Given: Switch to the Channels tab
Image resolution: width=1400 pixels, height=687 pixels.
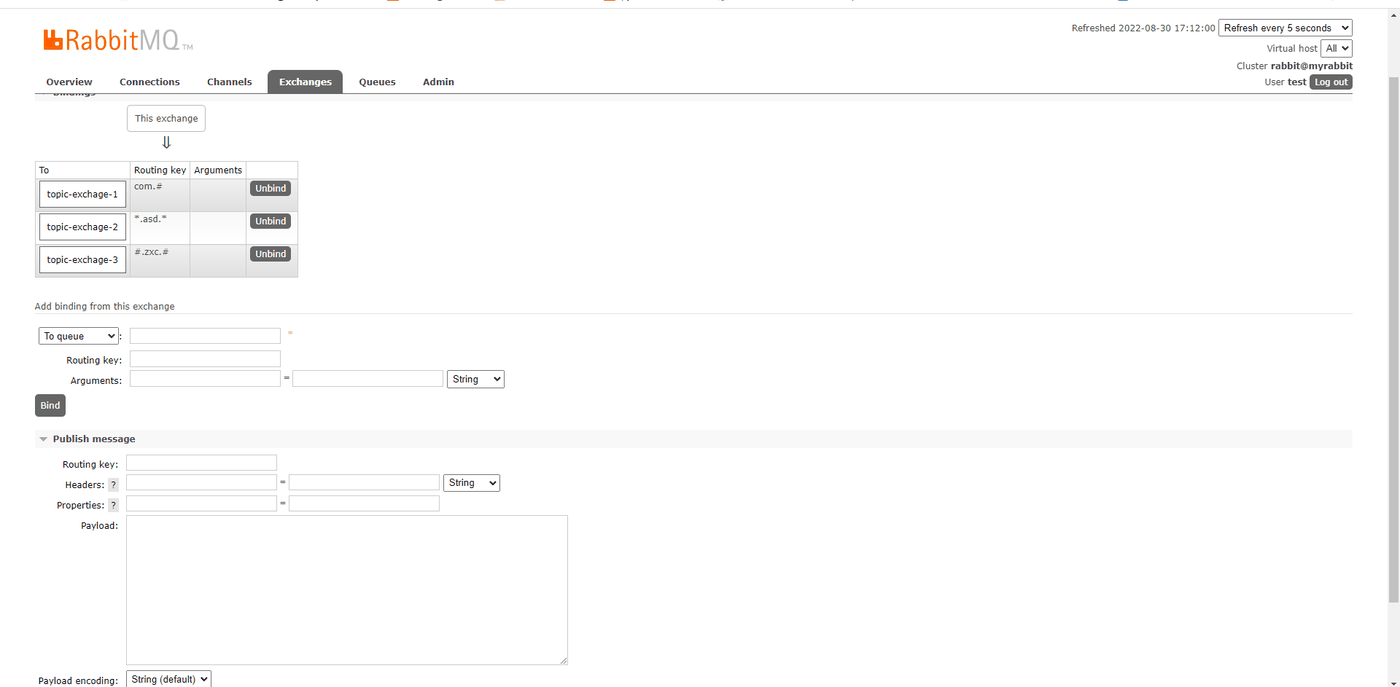Looking at the screenshot, I should click(229, 82).
